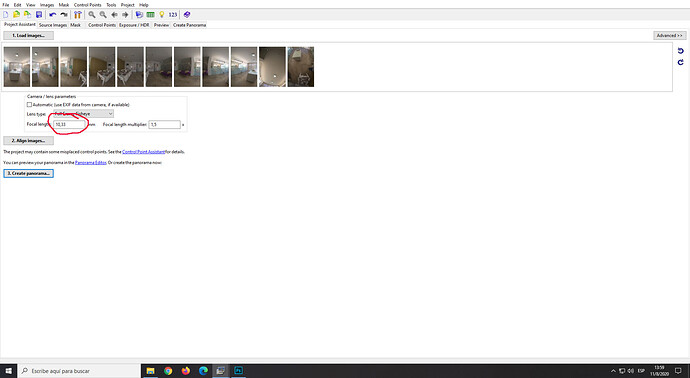Switch to the Exposure / HDR tab
This screenshot has height=378, width=690.
134,25
